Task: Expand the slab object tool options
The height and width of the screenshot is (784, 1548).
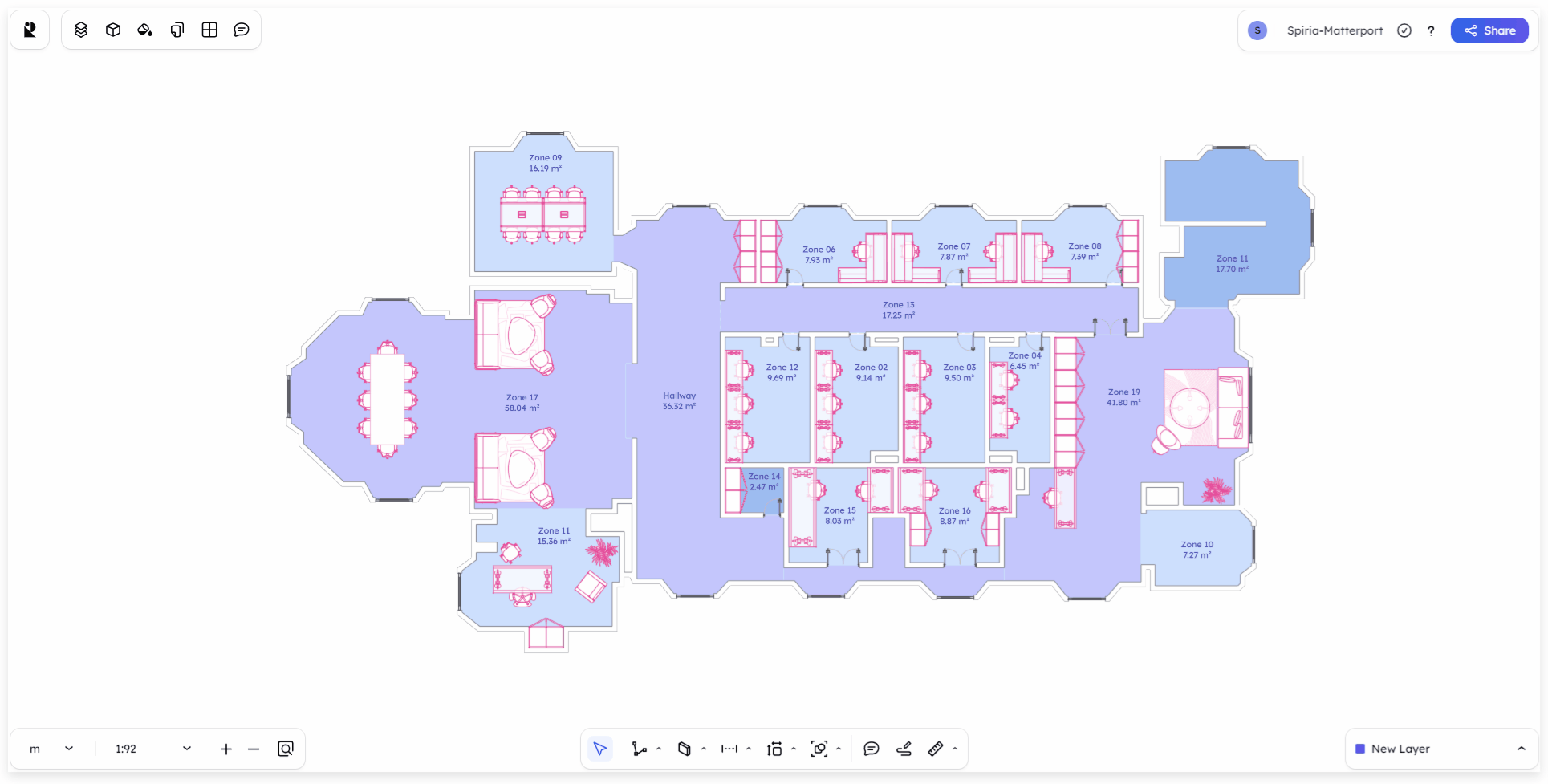Action: point(704,749)
